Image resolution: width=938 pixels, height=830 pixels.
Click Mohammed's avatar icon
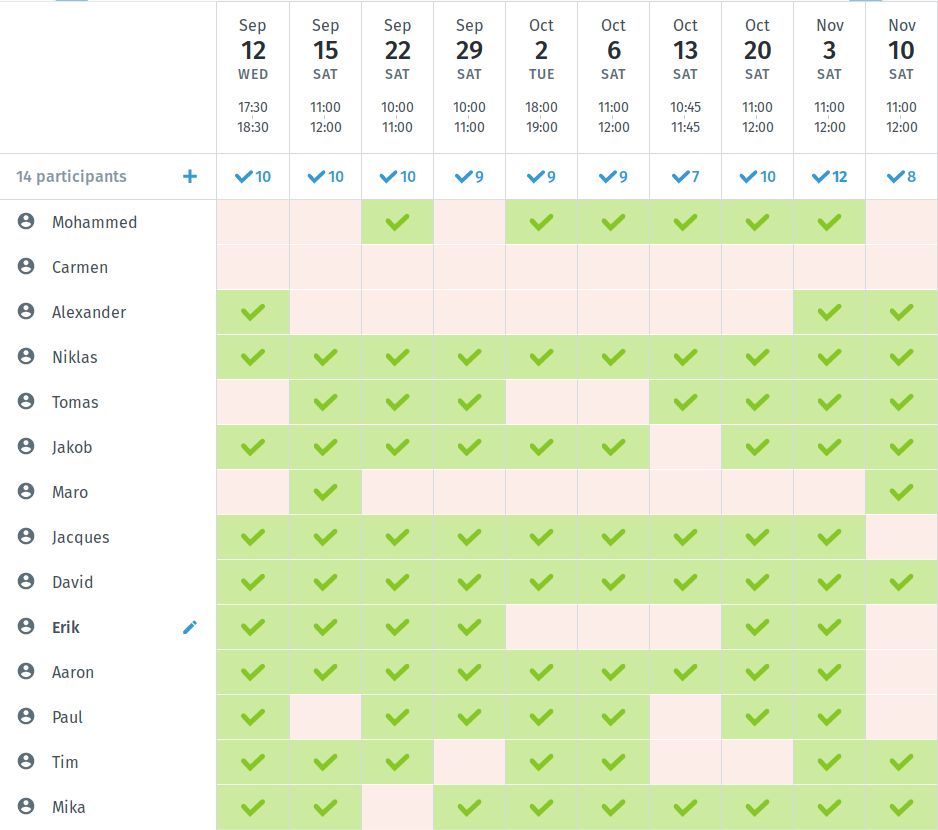pyautogui.click(x=26, y=222)
